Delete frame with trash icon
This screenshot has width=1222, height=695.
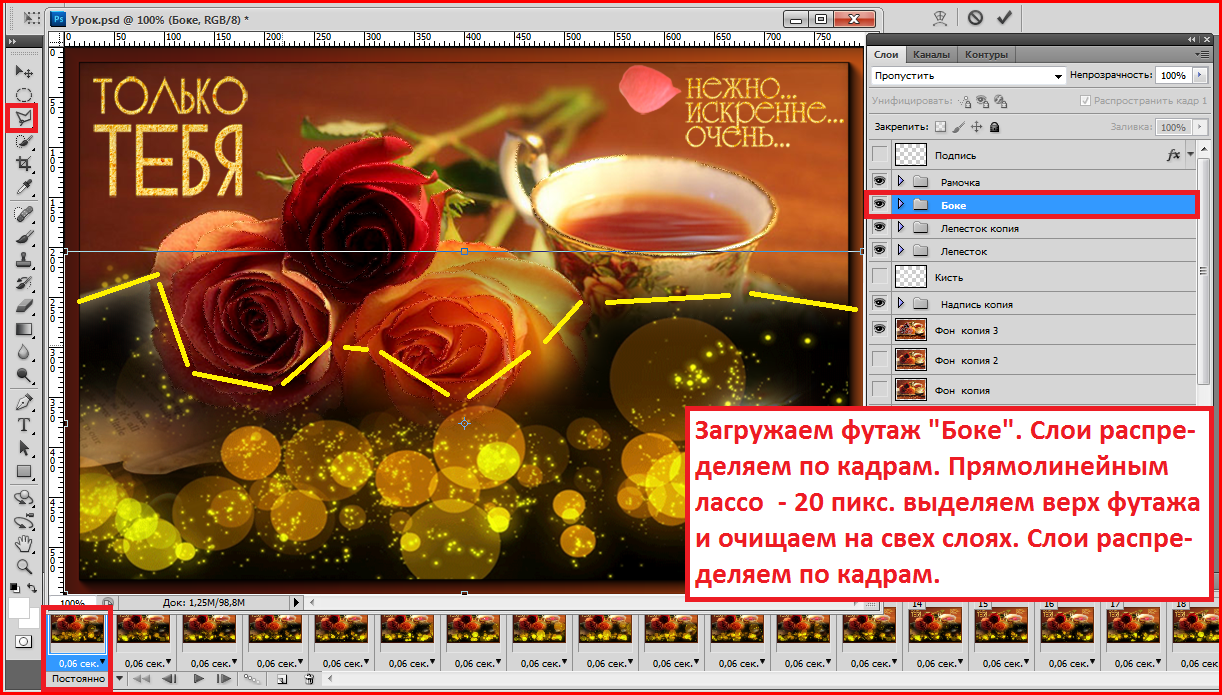coord(309,679)
